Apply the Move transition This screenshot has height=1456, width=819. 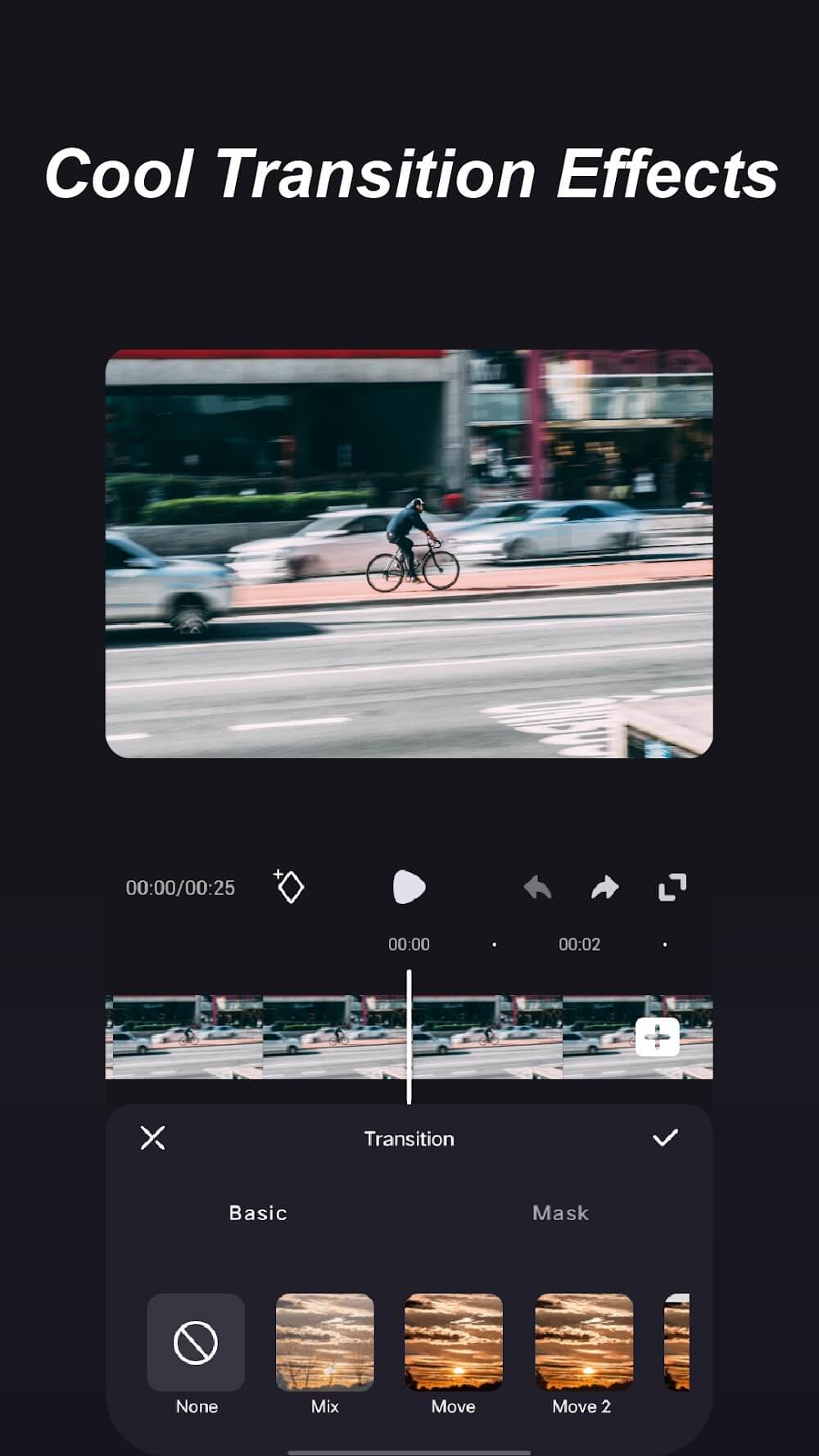coord(454,1342)
